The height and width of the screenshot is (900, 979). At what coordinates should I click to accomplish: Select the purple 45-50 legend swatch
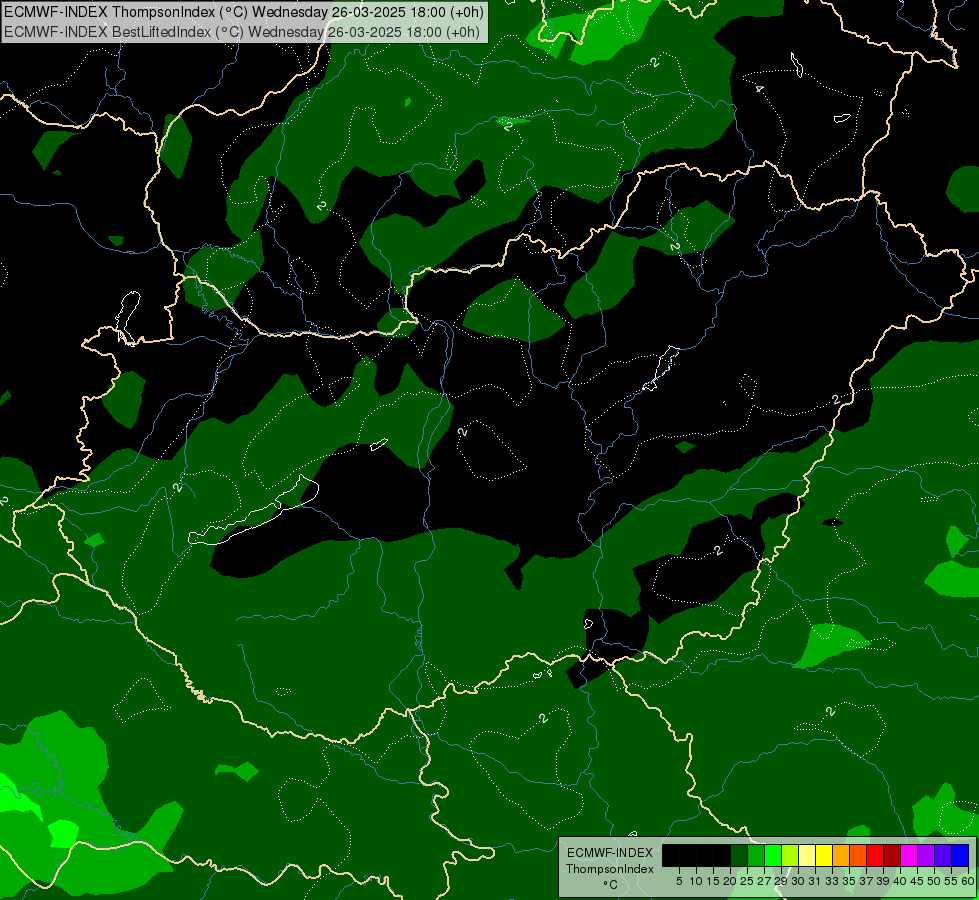[x=926, y=855]
